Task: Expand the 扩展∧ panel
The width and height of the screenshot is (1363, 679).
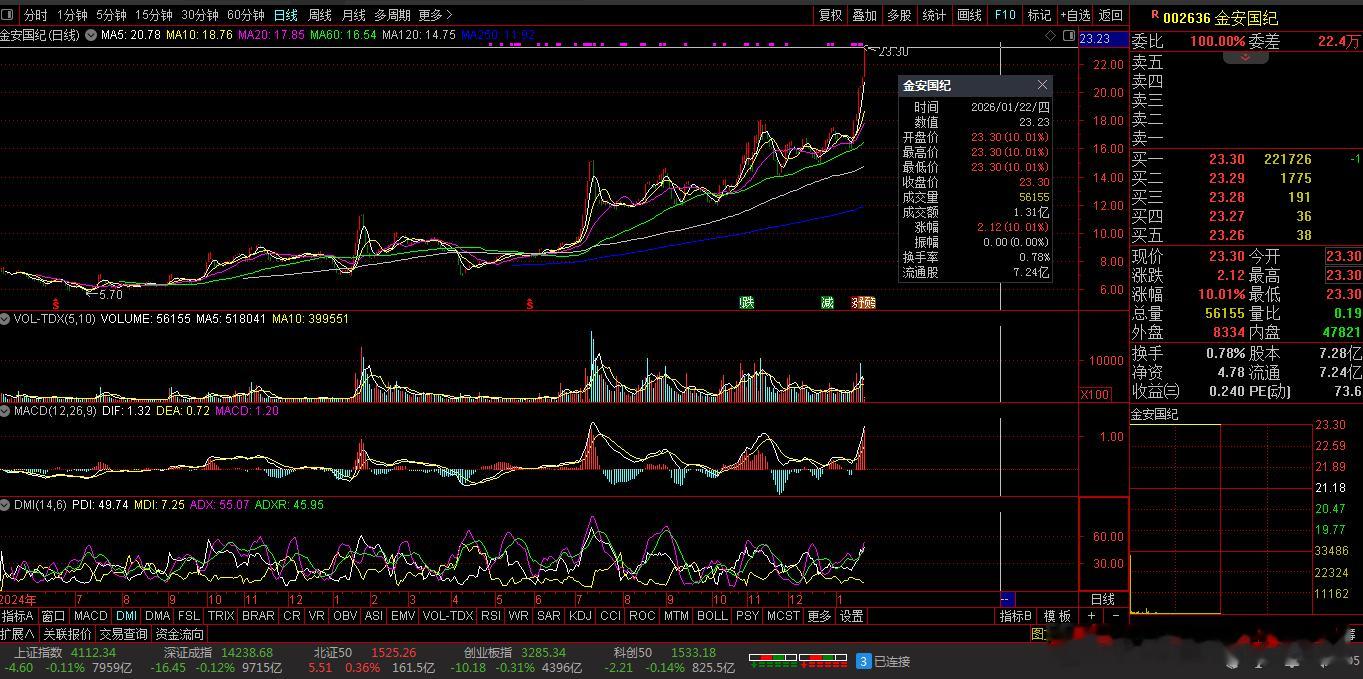Action: coord(18,634)
